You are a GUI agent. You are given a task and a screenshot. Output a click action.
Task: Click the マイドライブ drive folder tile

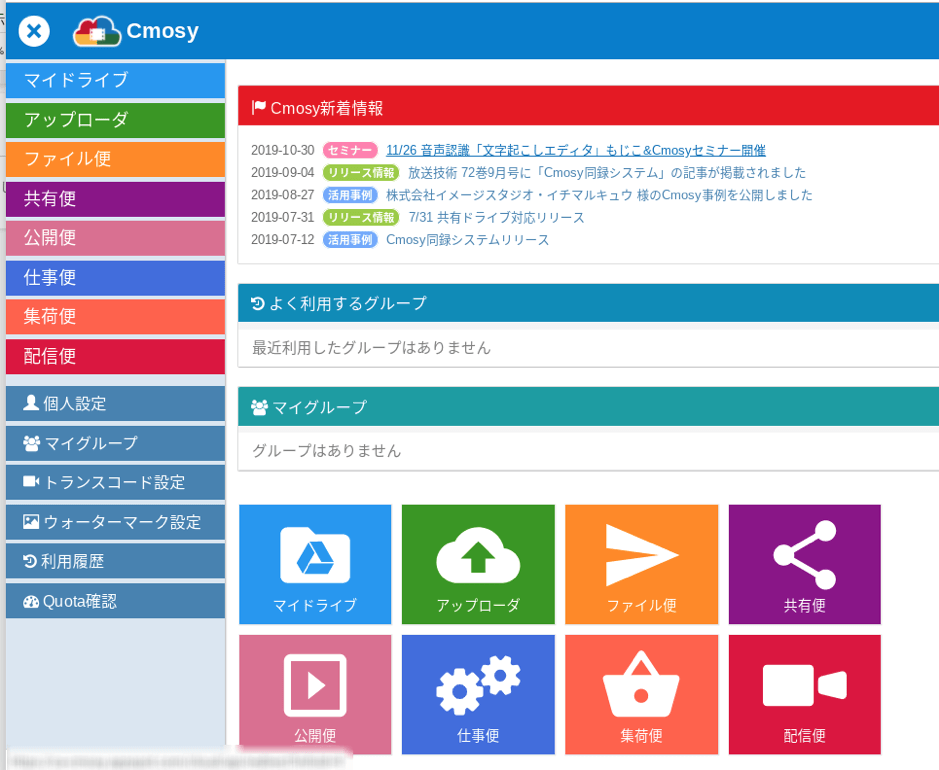pyautogui.click(x=315, y=564)
